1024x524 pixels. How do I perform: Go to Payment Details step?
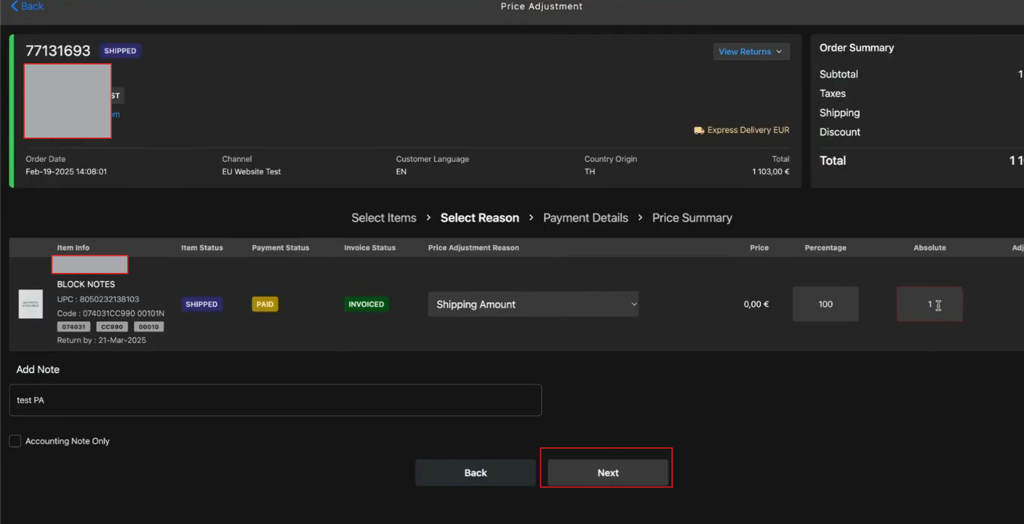coord(585,218)
